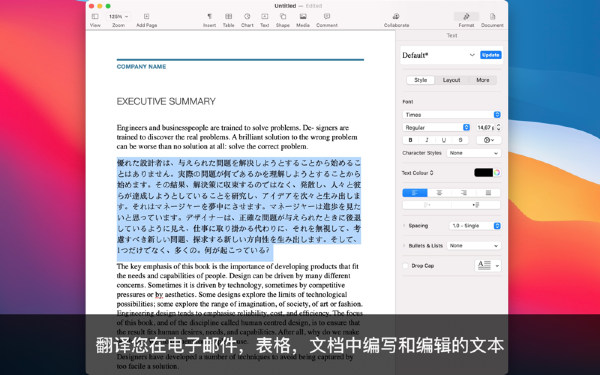Click the COMPANY NAME header text
This screenshot has width=600, height=375.
click(141, 67)
